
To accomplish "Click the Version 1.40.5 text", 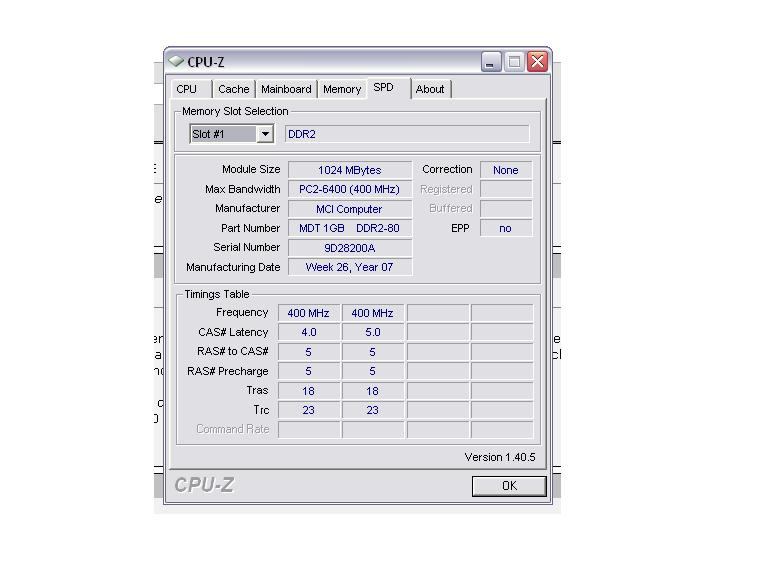I will [500, 457].
